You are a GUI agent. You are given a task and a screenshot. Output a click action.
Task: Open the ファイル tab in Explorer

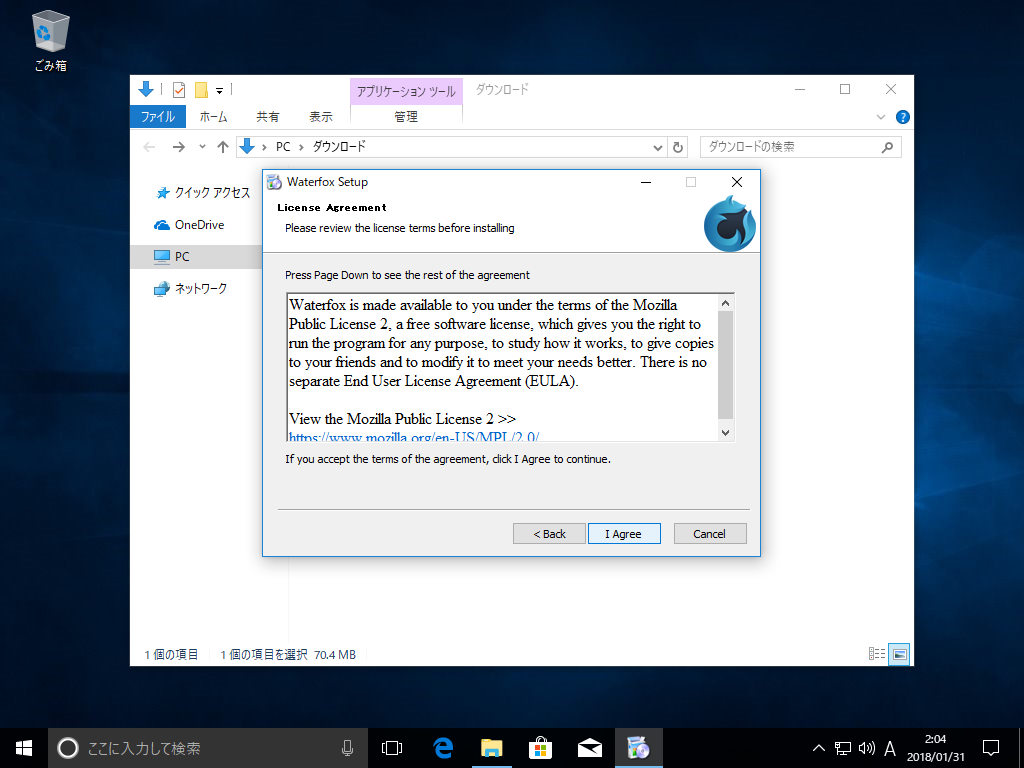[x=158, y=117]
